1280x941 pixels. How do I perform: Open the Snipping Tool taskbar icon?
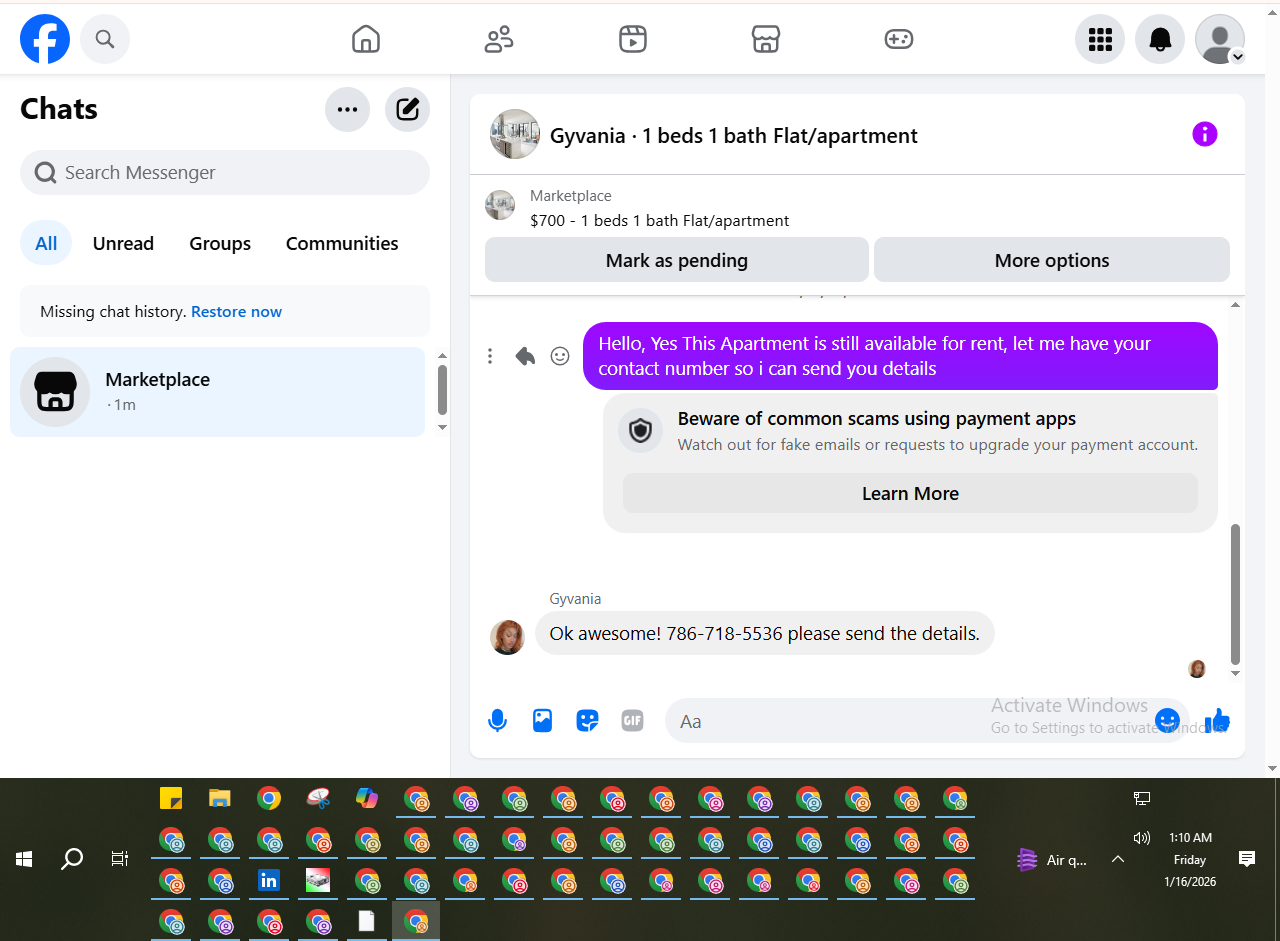(x=318, y=798)
